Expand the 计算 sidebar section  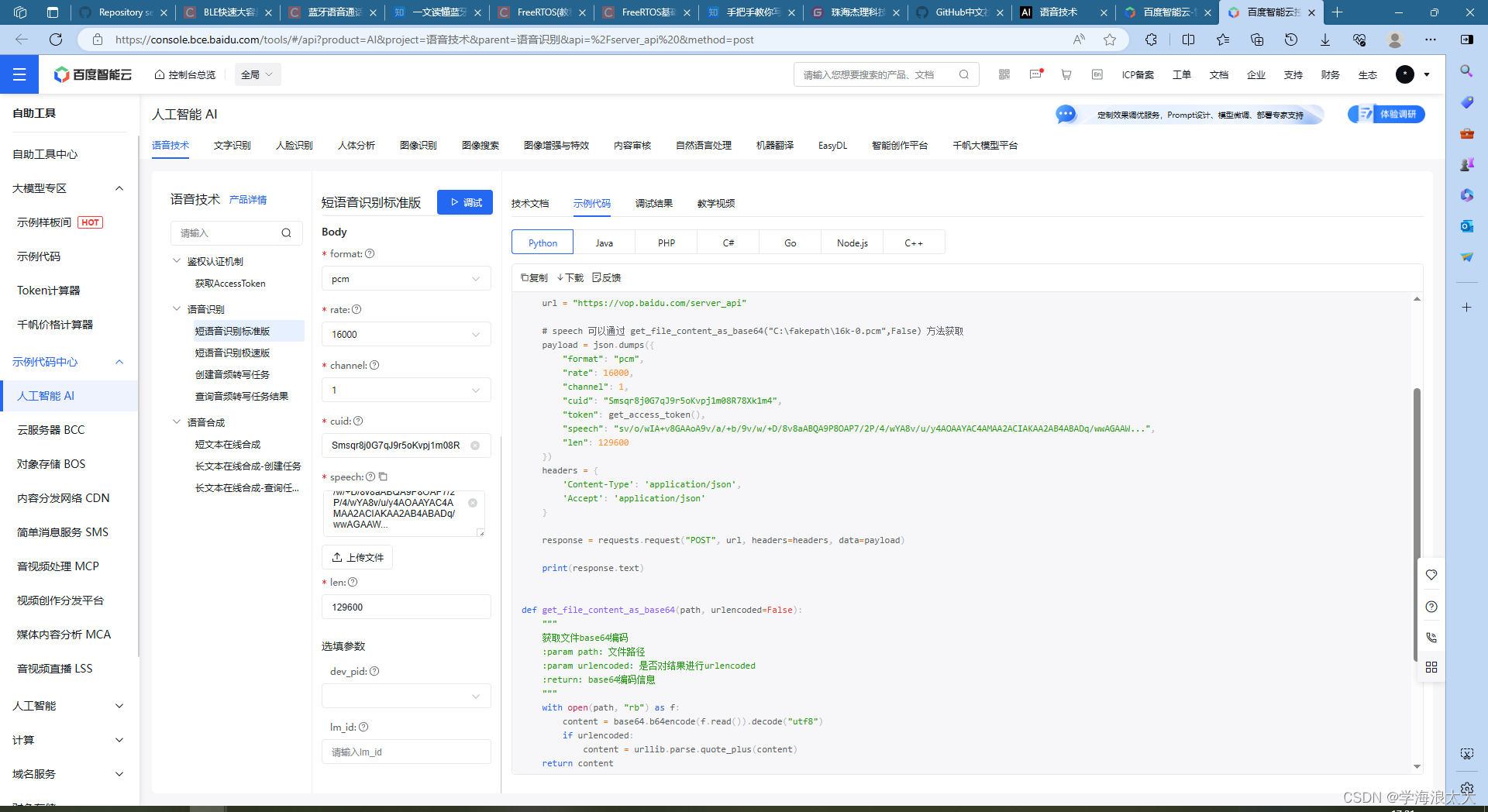119,740
